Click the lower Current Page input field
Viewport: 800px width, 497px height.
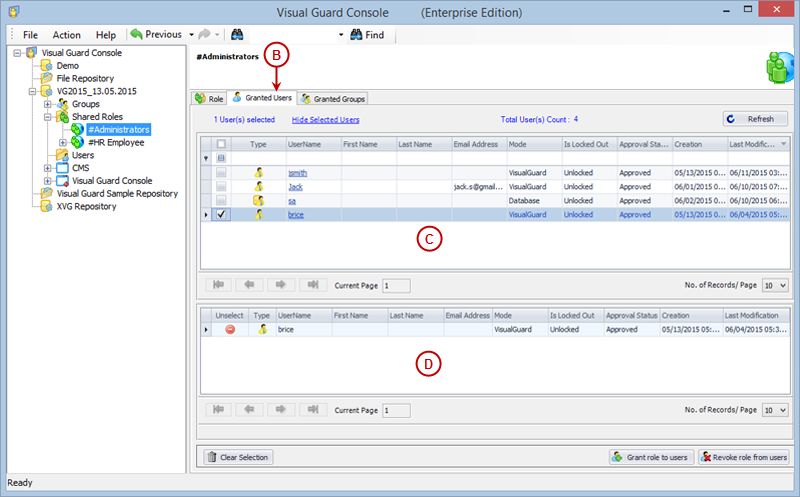pyautogui.click(x=396, y=410)
